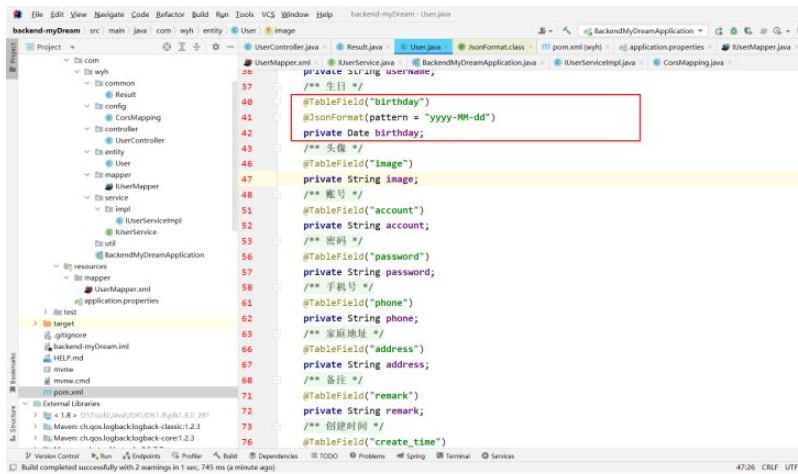798x474 pixels.
Task: Close the JsonFormat.class tab
Action: point(530,47)
